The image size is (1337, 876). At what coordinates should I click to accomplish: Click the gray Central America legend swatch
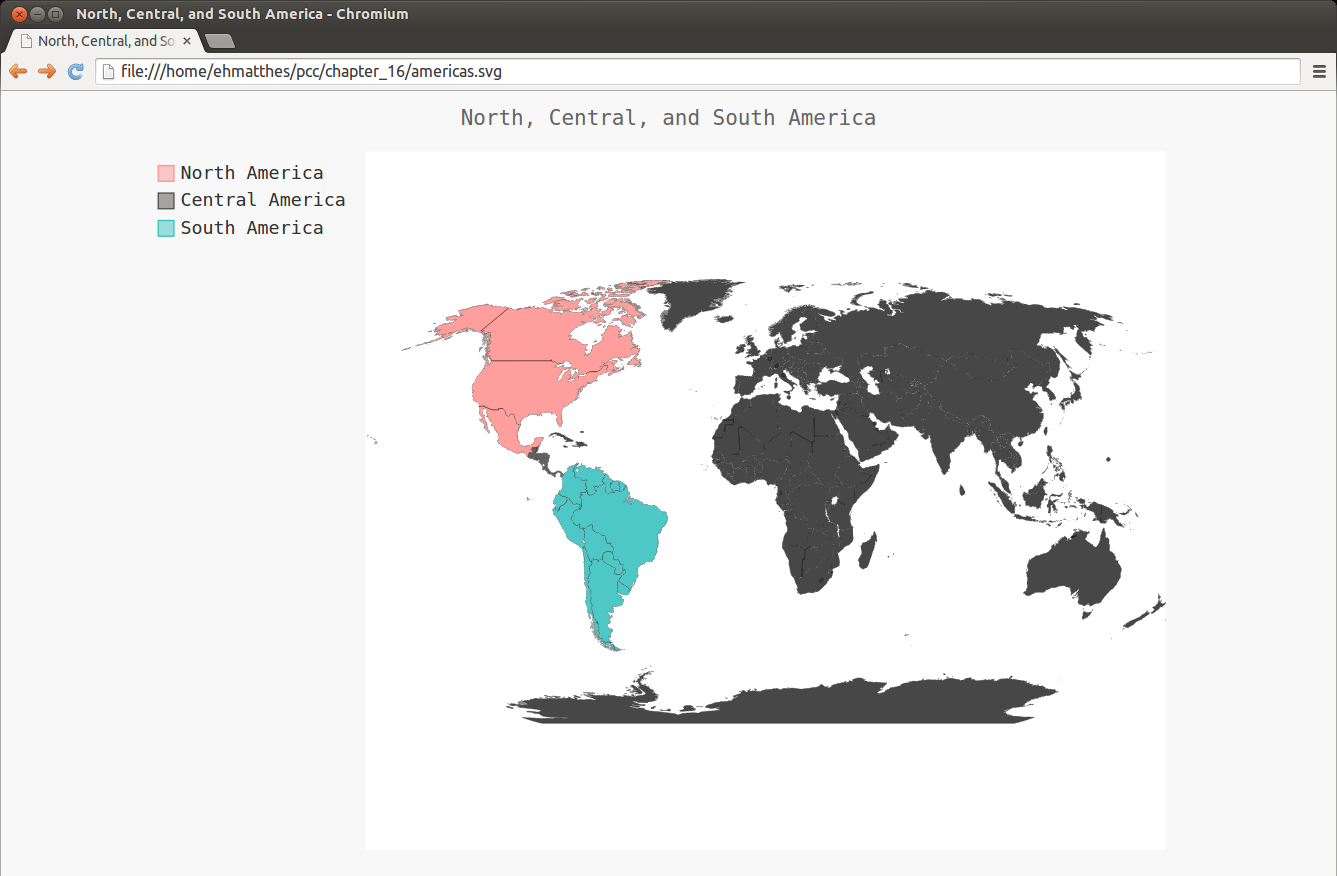click(166, 201)
